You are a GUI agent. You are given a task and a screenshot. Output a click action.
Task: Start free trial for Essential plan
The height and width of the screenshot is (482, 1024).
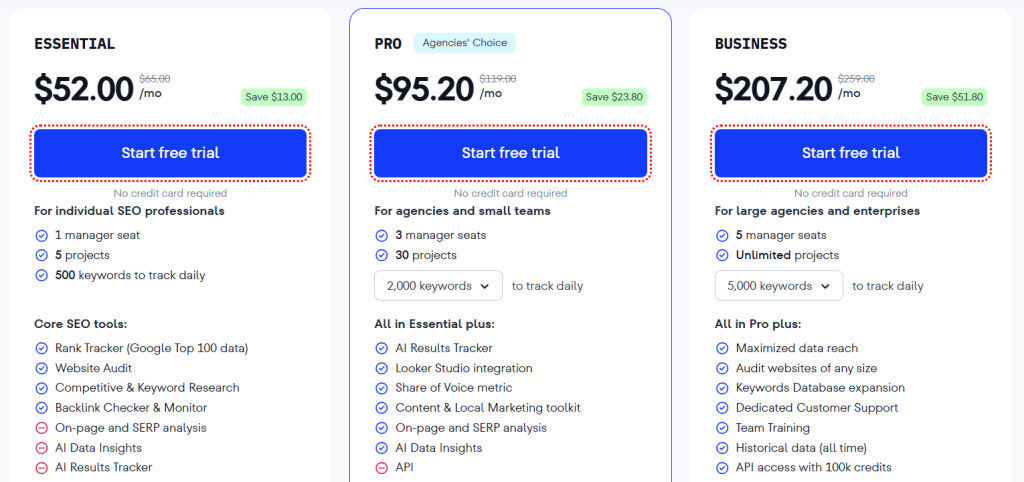point(170,153)
